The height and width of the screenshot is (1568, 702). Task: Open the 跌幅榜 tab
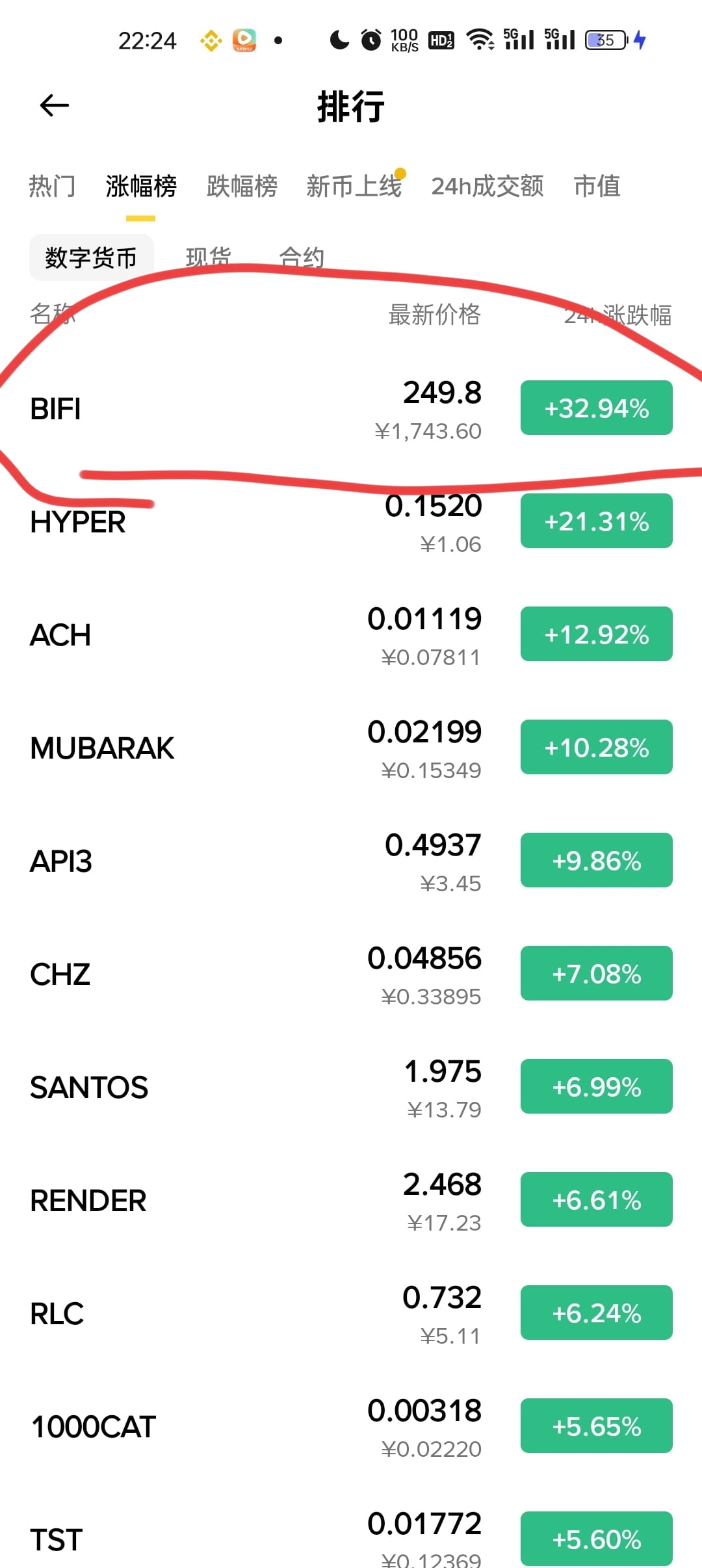[242, 186]
